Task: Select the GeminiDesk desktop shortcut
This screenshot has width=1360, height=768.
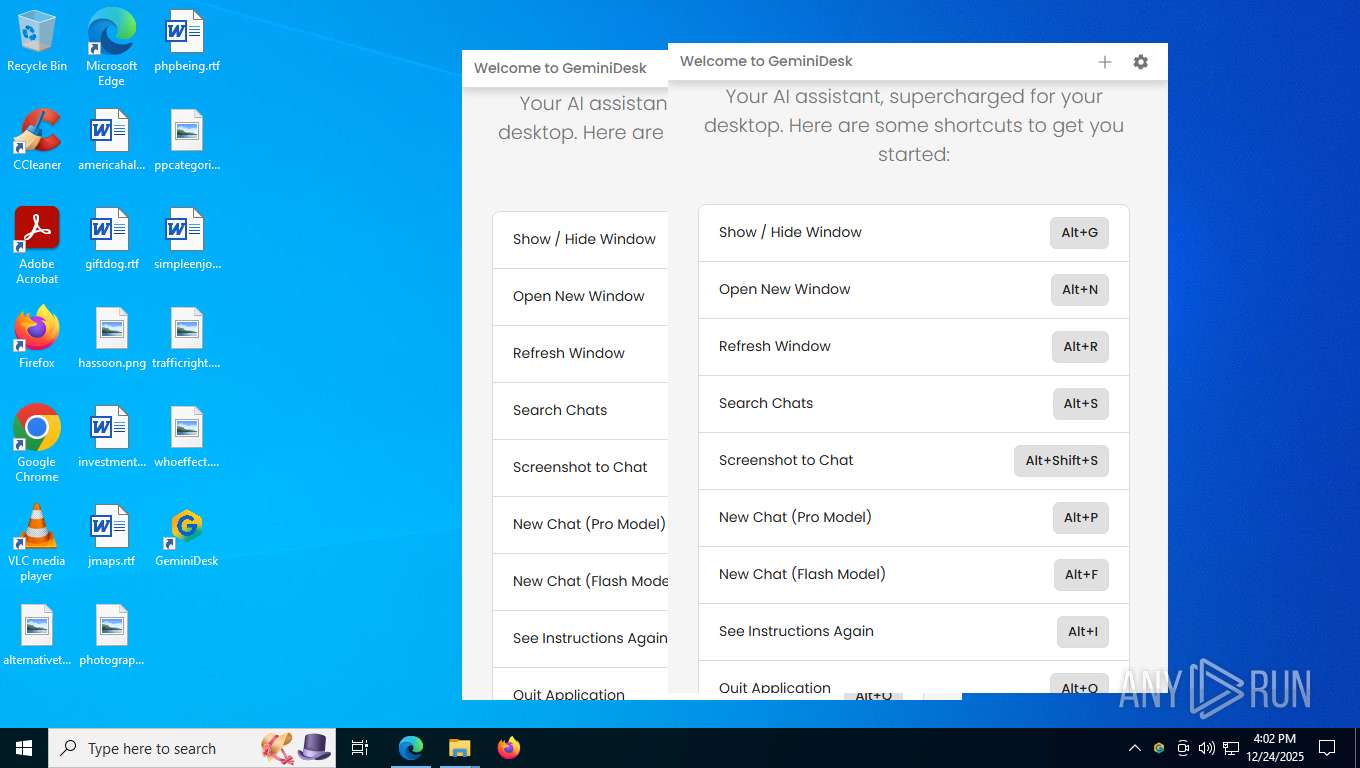Action: pos(186,537)
